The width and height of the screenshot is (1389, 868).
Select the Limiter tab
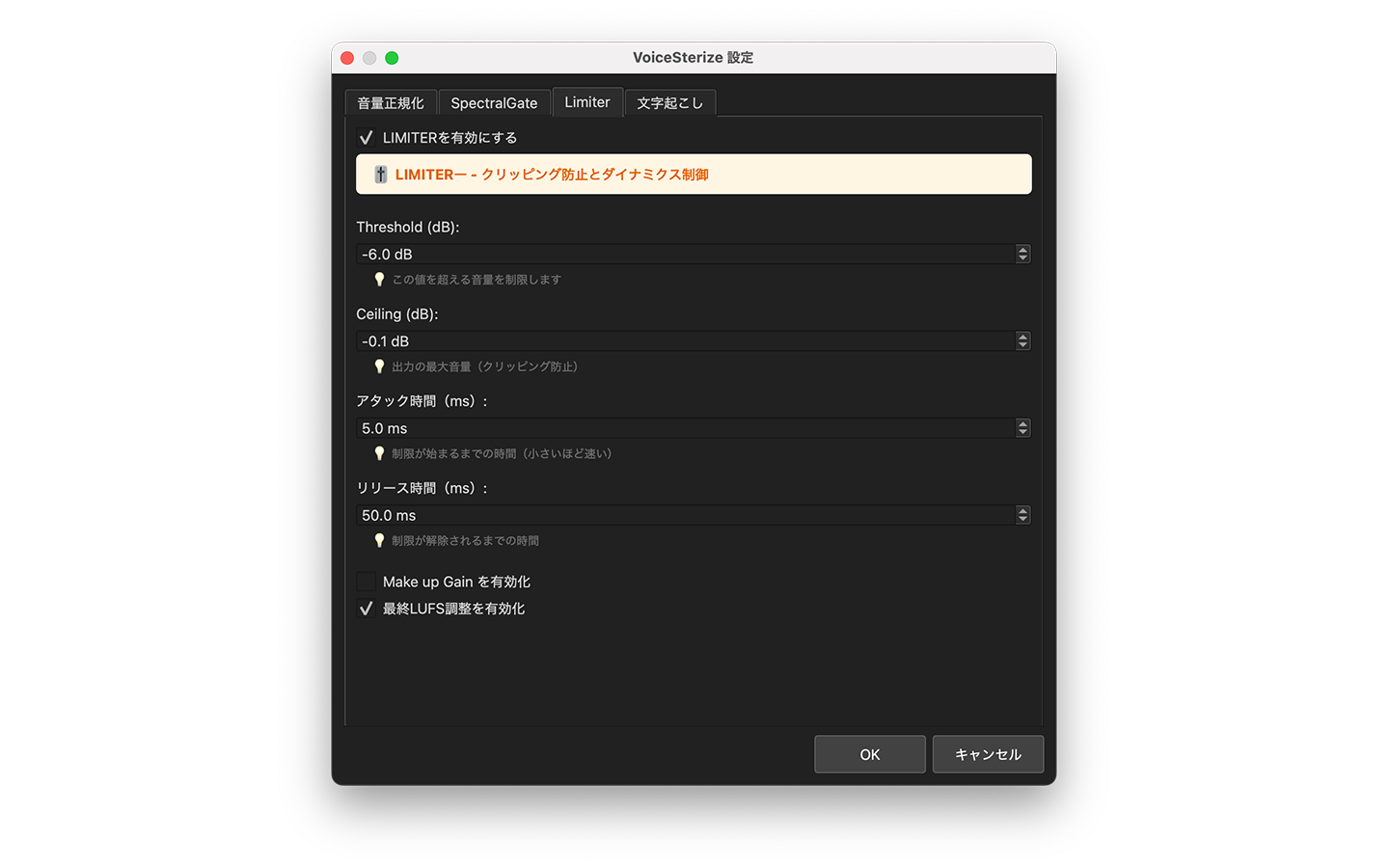tap(587, 102)
